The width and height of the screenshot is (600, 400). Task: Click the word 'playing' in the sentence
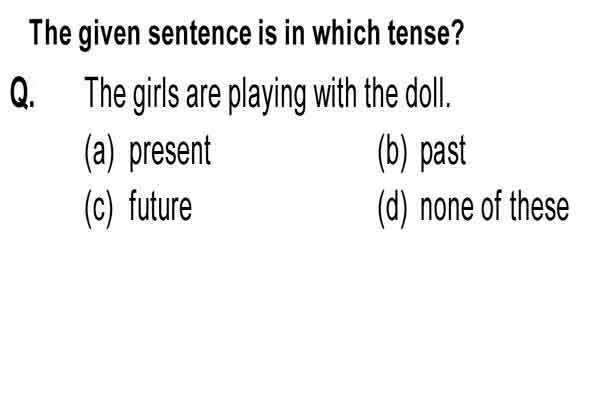[267, 95]
